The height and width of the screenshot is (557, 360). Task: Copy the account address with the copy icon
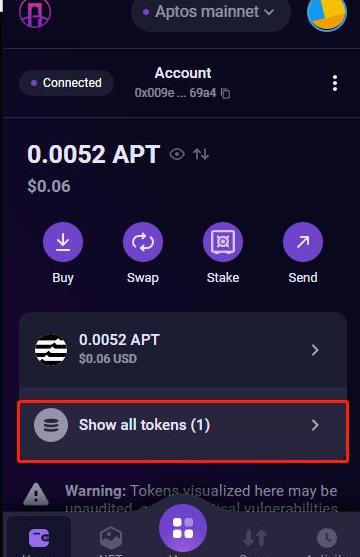tap(225, 93)
